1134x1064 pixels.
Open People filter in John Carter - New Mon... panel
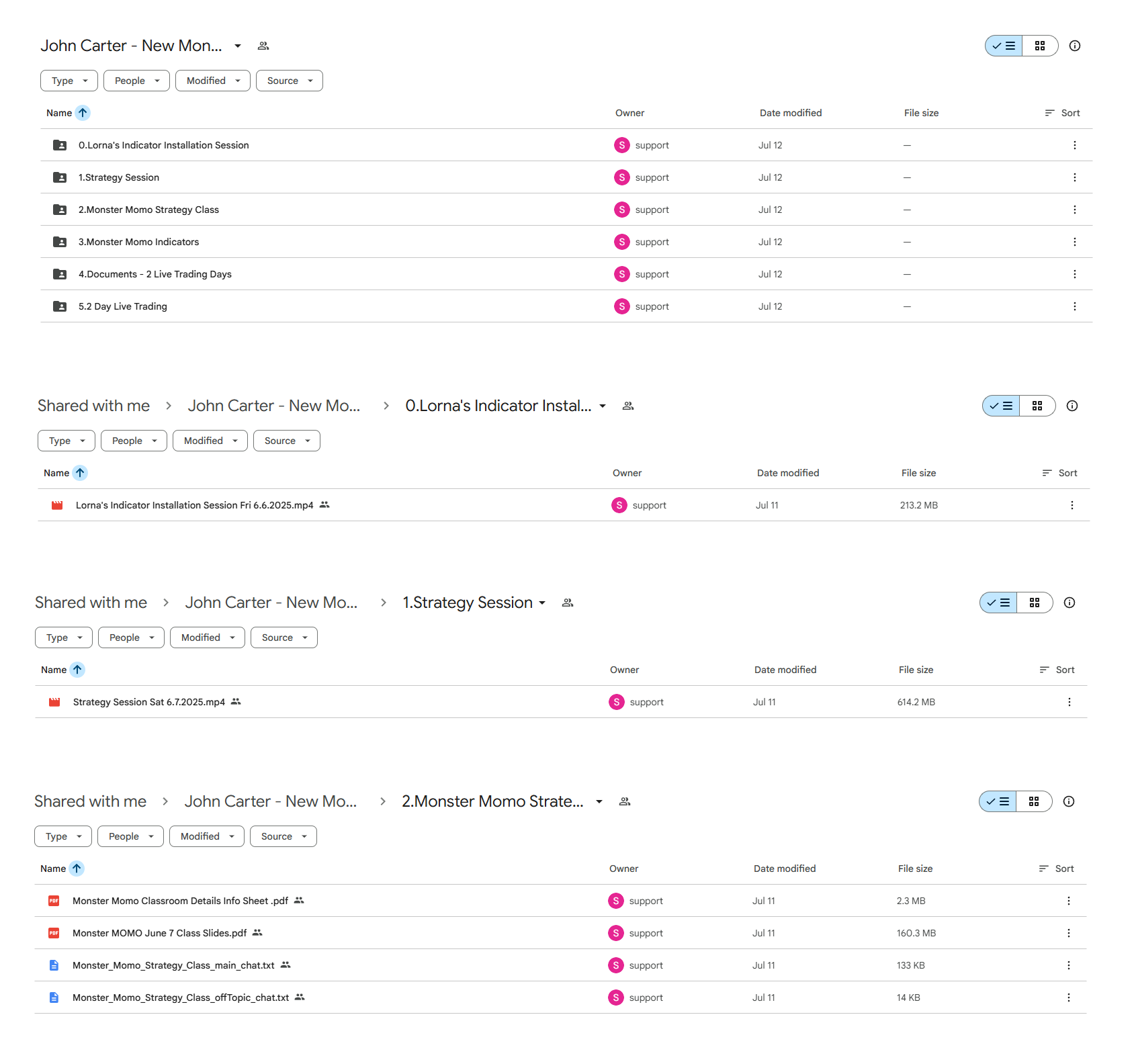(x=136, y=81)
